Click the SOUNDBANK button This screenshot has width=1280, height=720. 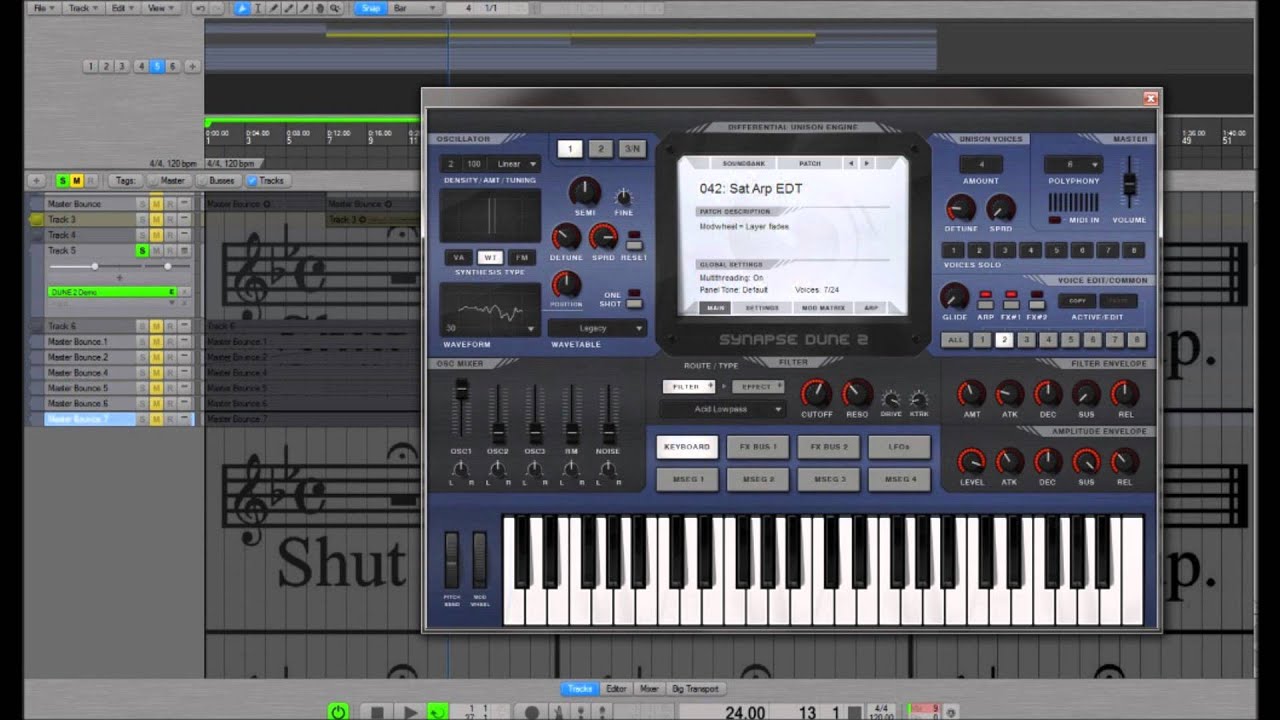click(x=743, y=163)
